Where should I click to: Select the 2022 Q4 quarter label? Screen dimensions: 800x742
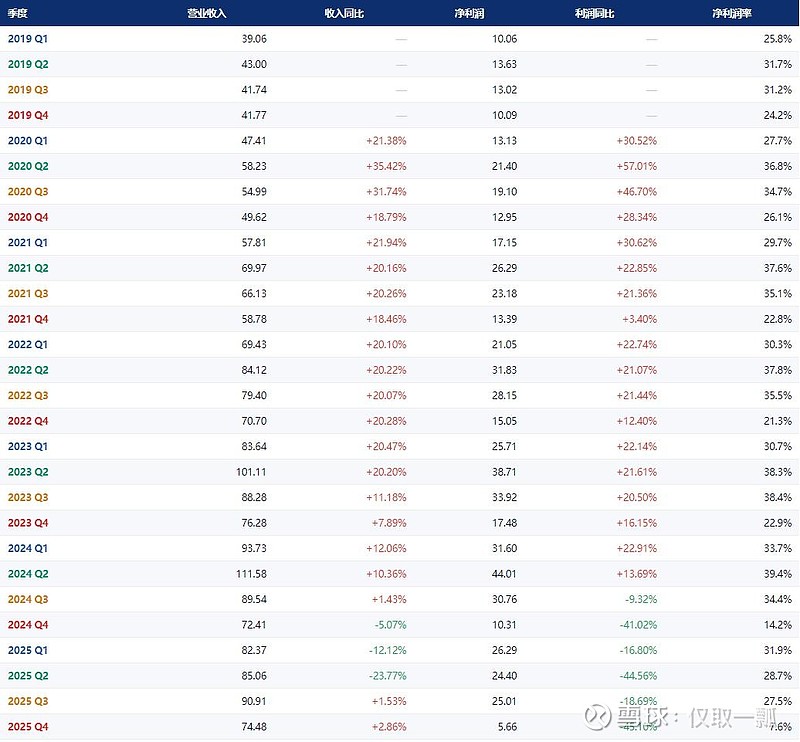(28, 421)
